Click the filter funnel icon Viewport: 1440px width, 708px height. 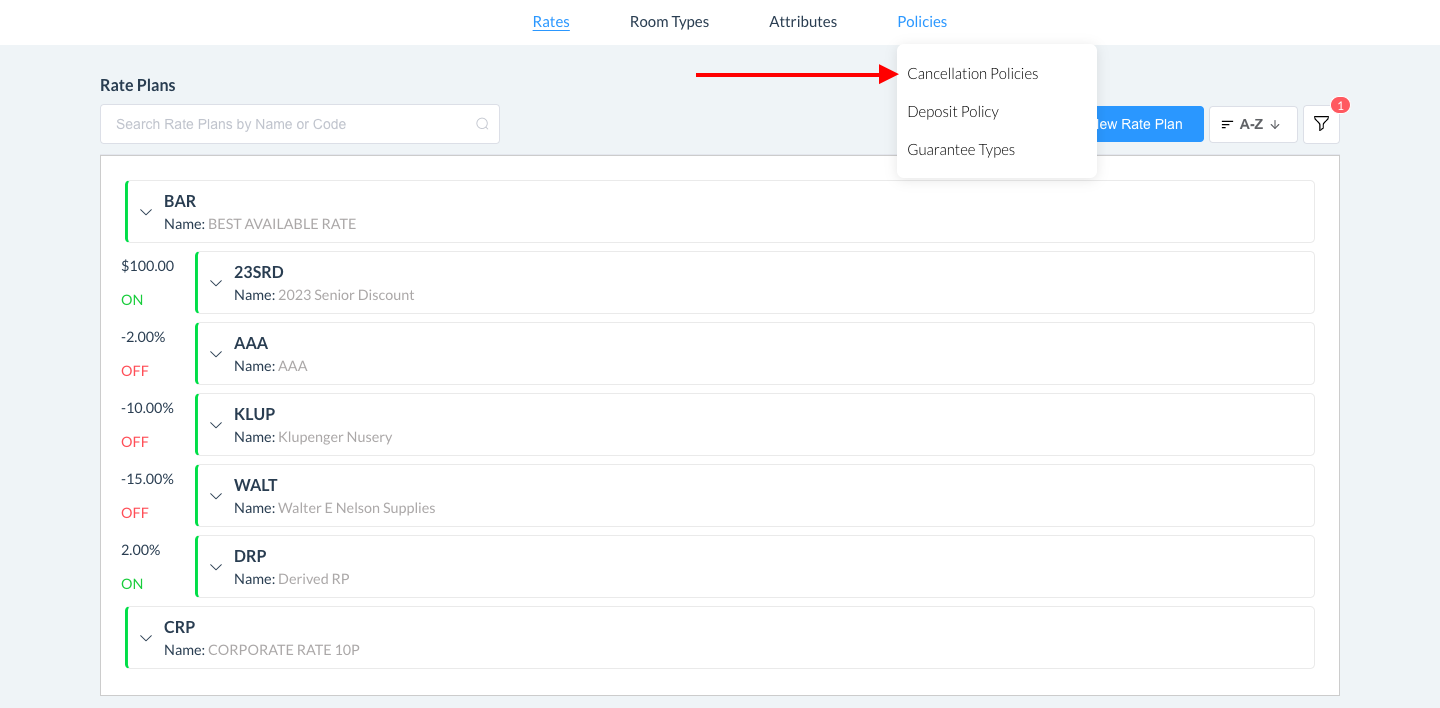tap(1321, 125)
